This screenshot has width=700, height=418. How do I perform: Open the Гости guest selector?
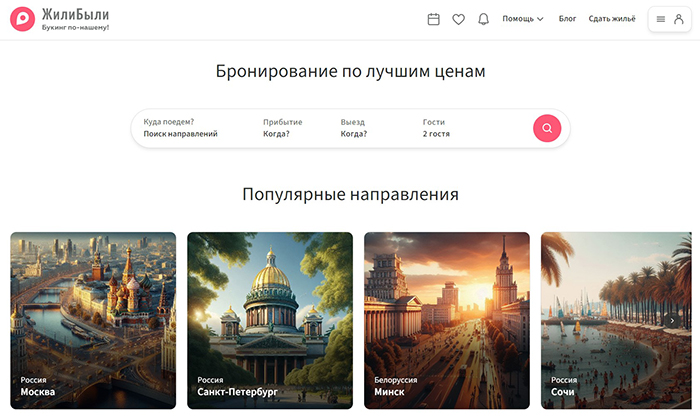point(437,128)
